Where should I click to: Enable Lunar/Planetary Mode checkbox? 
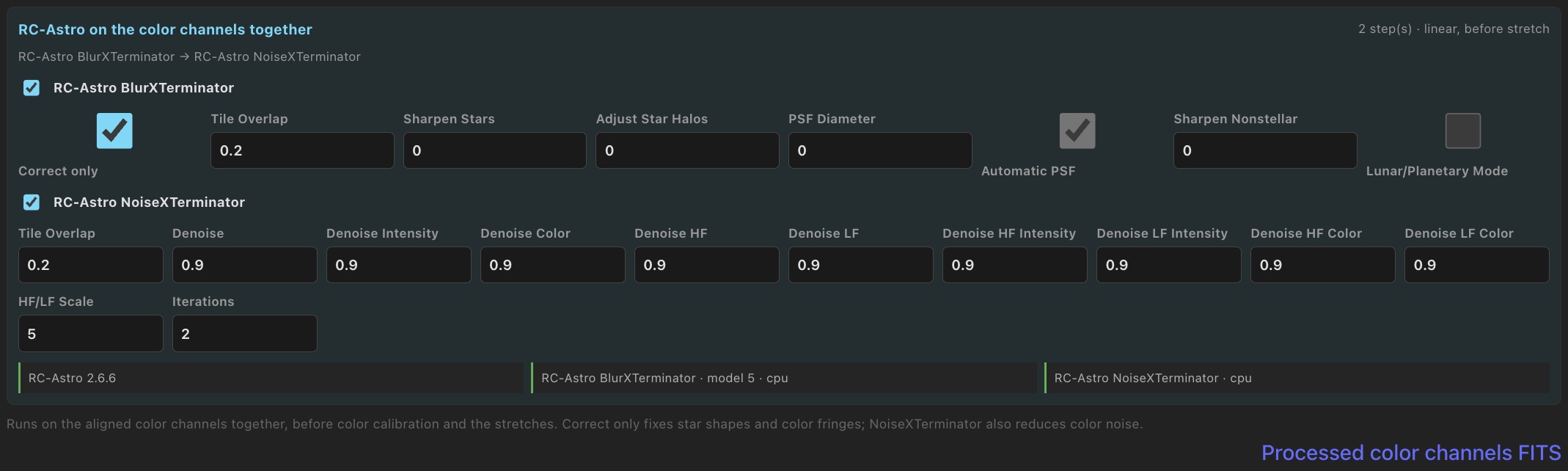click(x=1462, y=131)
